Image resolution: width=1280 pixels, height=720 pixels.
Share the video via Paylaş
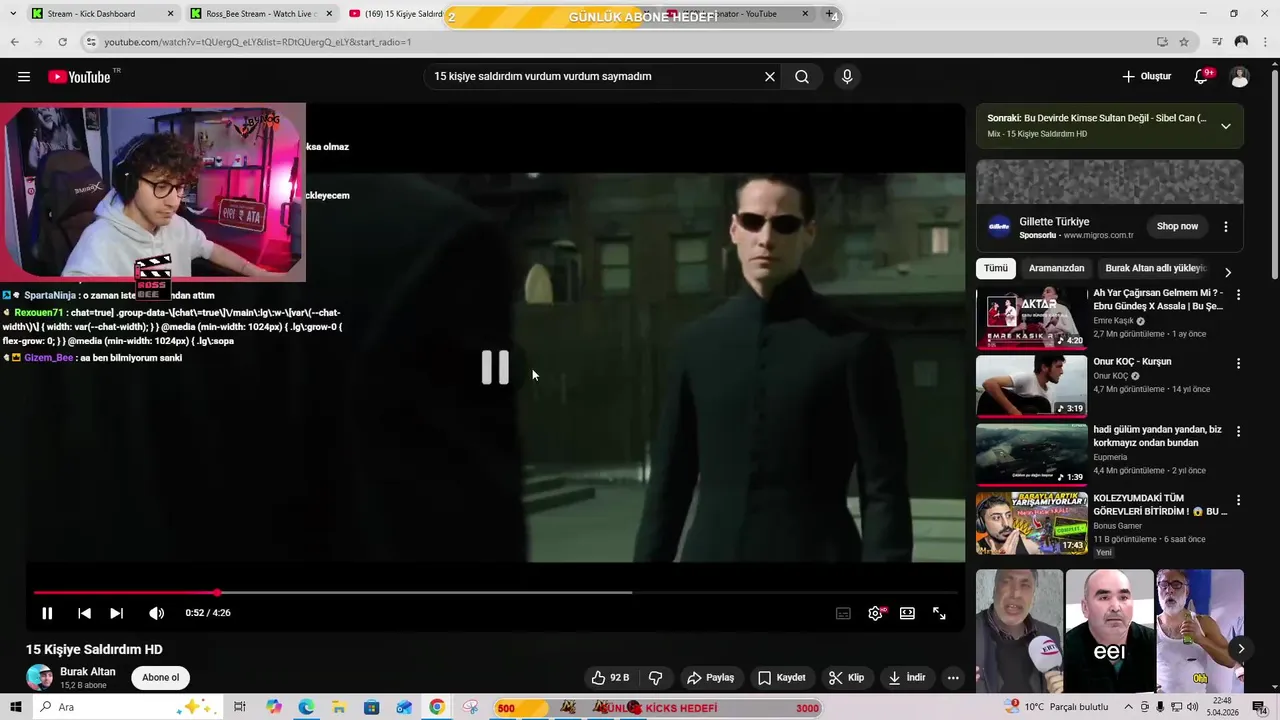coord(711,678)
